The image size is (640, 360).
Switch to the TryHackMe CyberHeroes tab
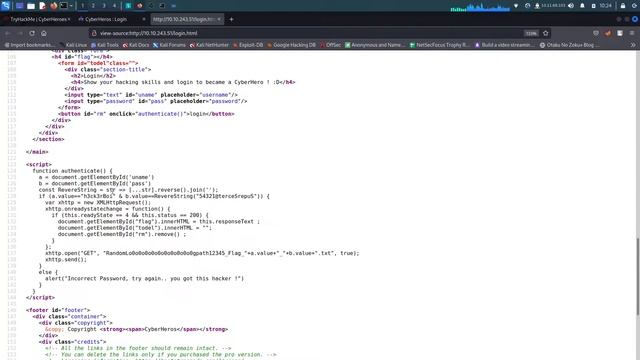[37, 19]
